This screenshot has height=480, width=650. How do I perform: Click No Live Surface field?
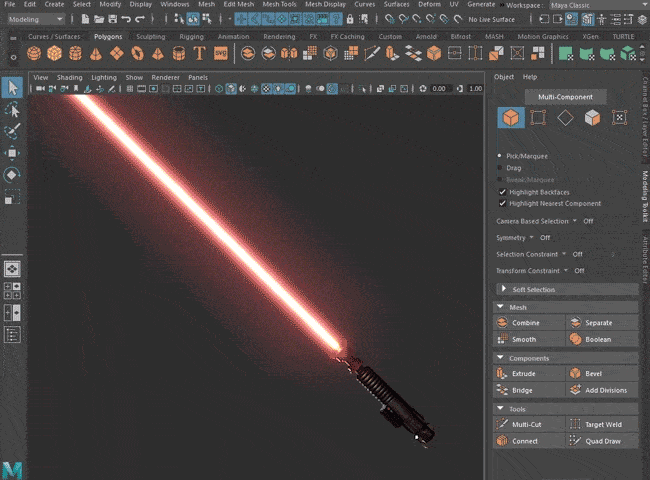(x=492, y=19)
